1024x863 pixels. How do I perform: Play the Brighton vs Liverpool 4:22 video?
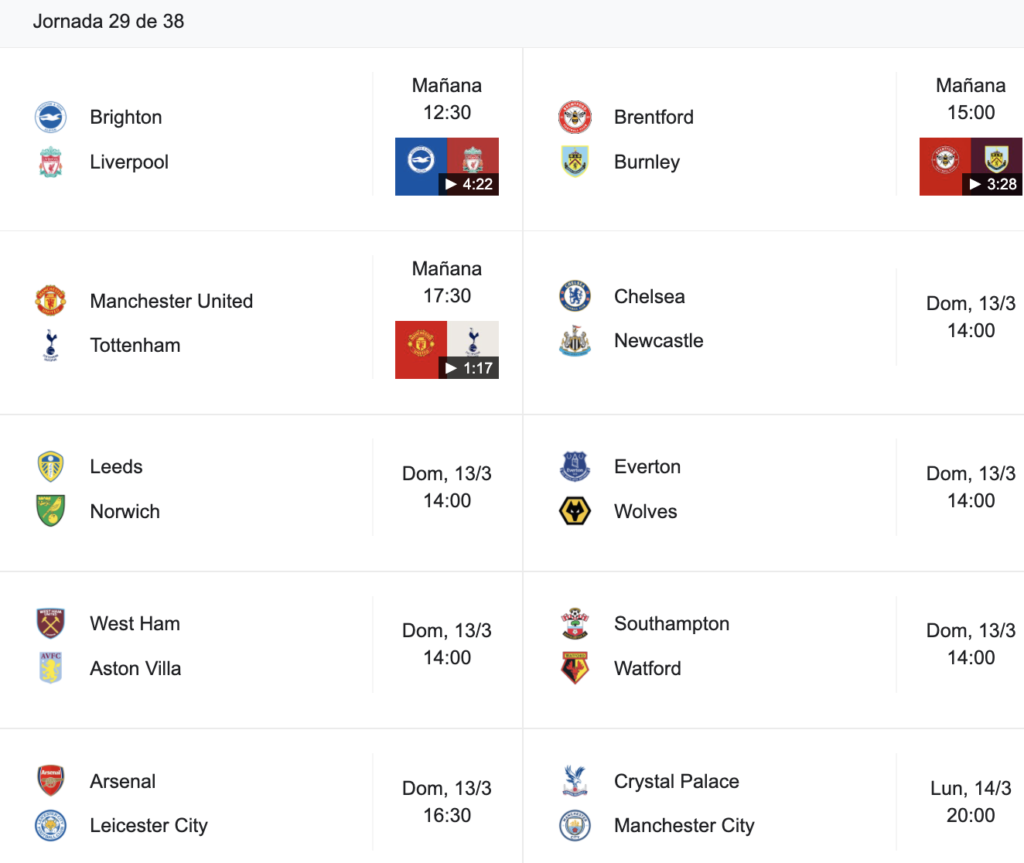pyautogui.click(x=447, y=167)
